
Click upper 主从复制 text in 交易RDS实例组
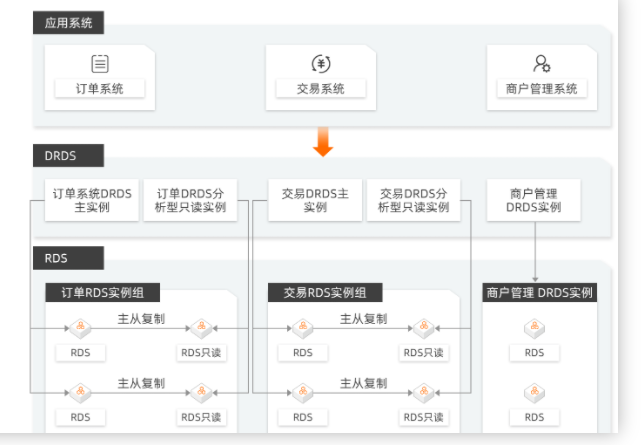(x=364, y=319)
